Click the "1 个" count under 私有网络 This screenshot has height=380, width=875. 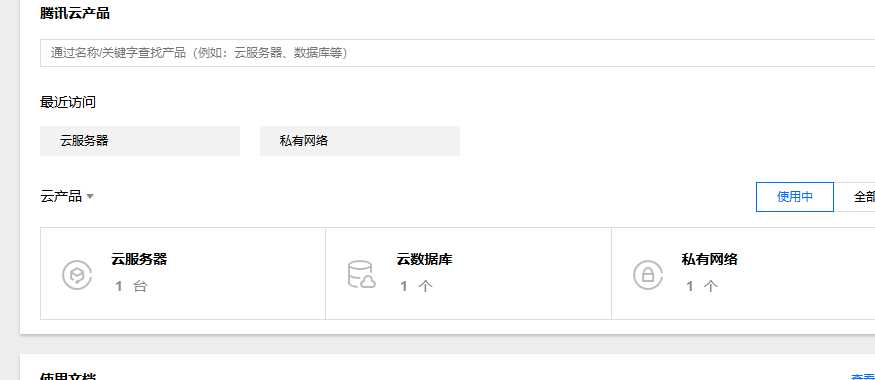pyautogui.click(x=702, y=286)
